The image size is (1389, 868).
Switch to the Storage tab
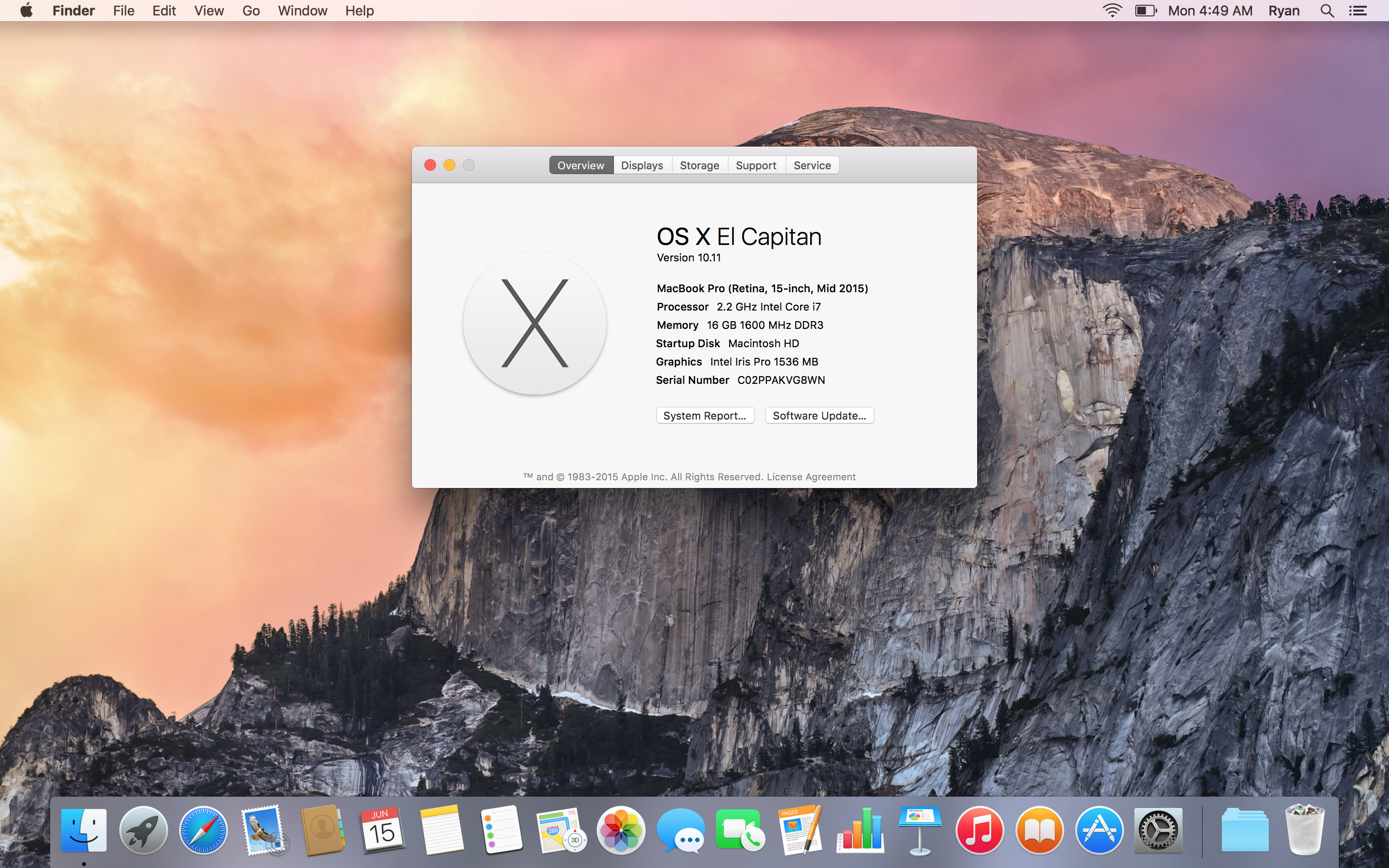[698, 165]
